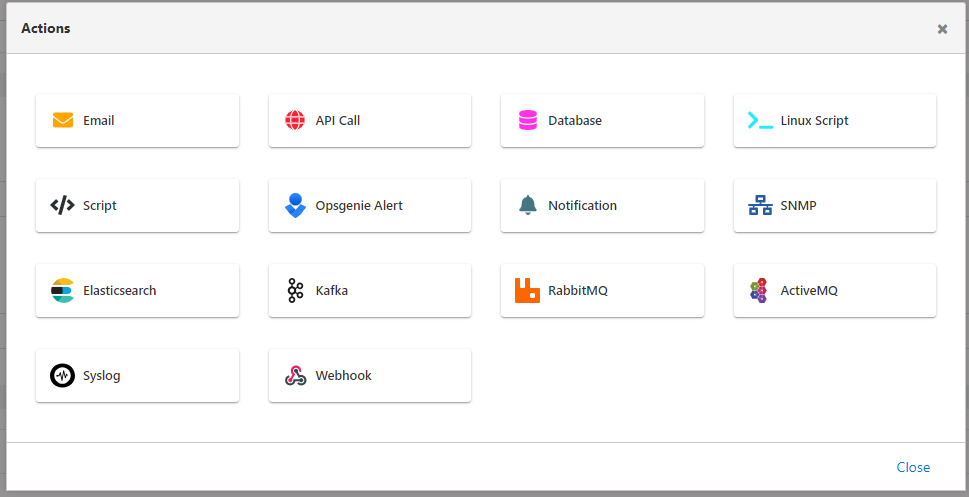Click the Database cylinder icon
Viewport: 969px width, 497px height.
click(x=528, y=121)
